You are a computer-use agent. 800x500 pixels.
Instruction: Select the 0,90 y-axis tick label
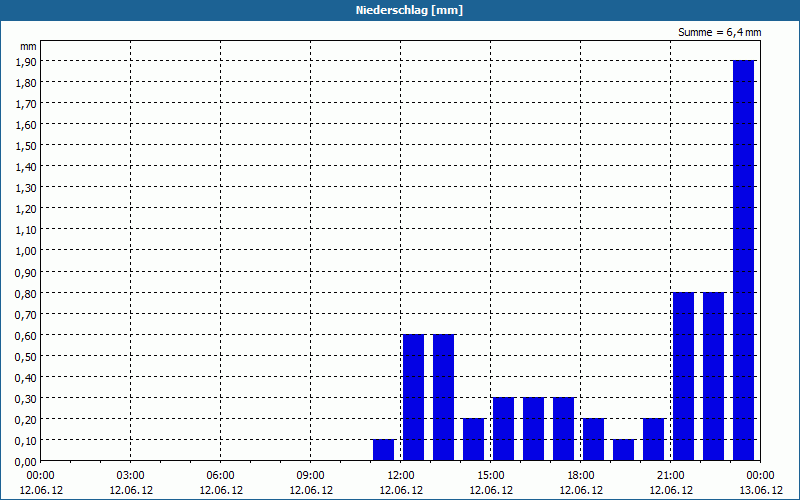coord(26,272)
